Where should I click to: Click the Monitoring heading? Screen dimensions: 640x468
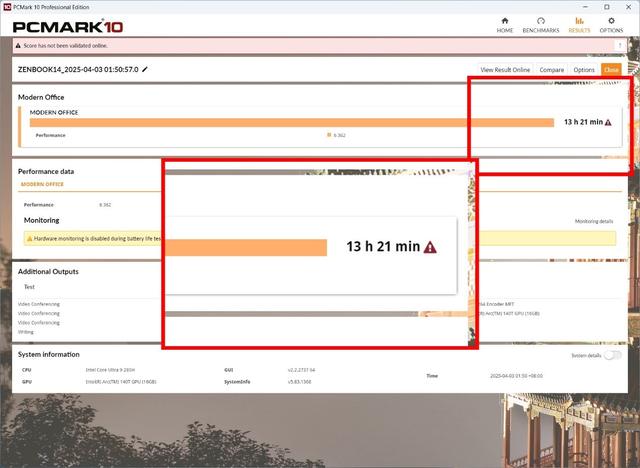(x=41, y=220)
